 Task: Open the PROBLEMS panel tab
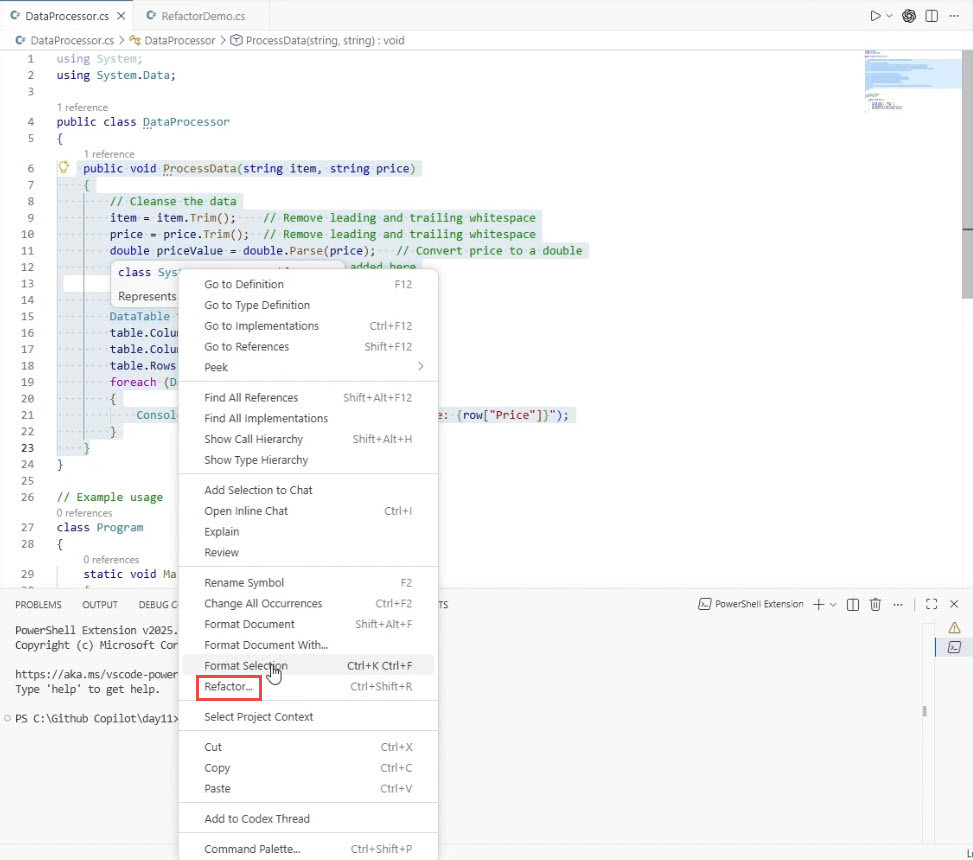tap(38, 604)
